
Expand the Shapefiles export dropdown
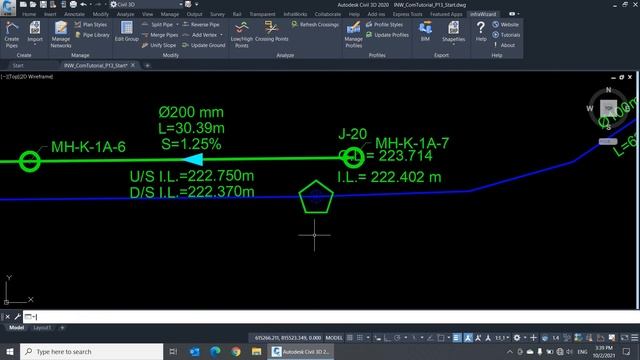(x=453, y=45)
